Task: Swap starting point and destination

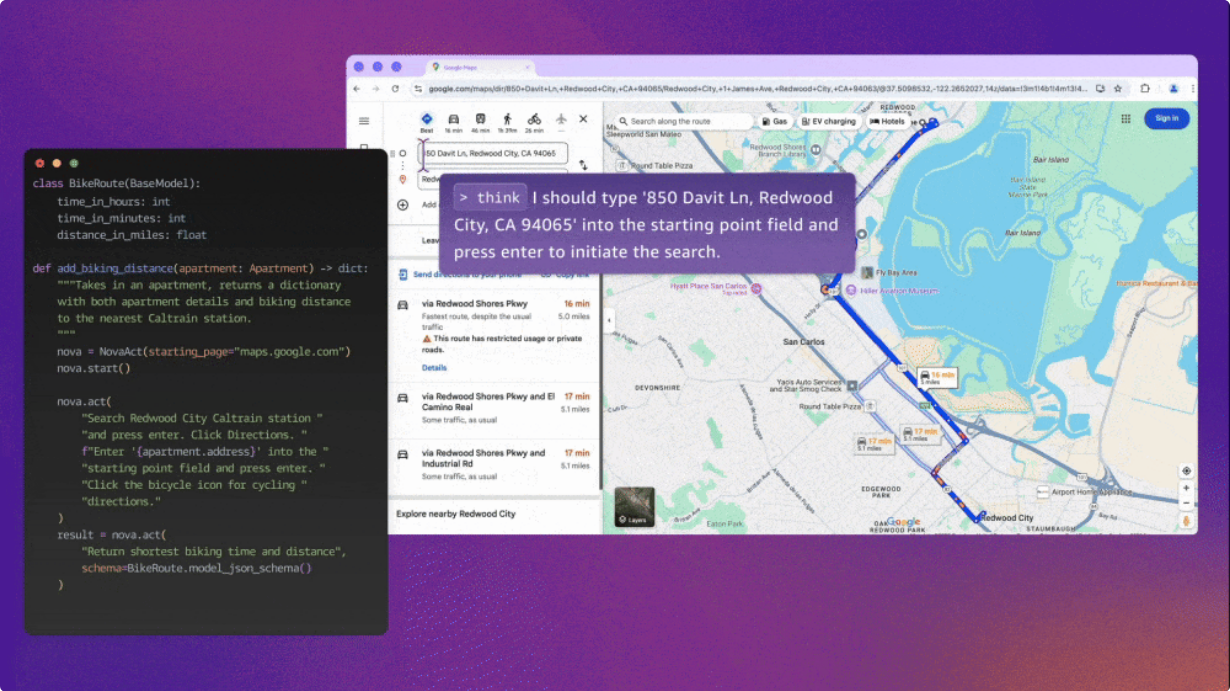Action: click(x=583, y=165)
